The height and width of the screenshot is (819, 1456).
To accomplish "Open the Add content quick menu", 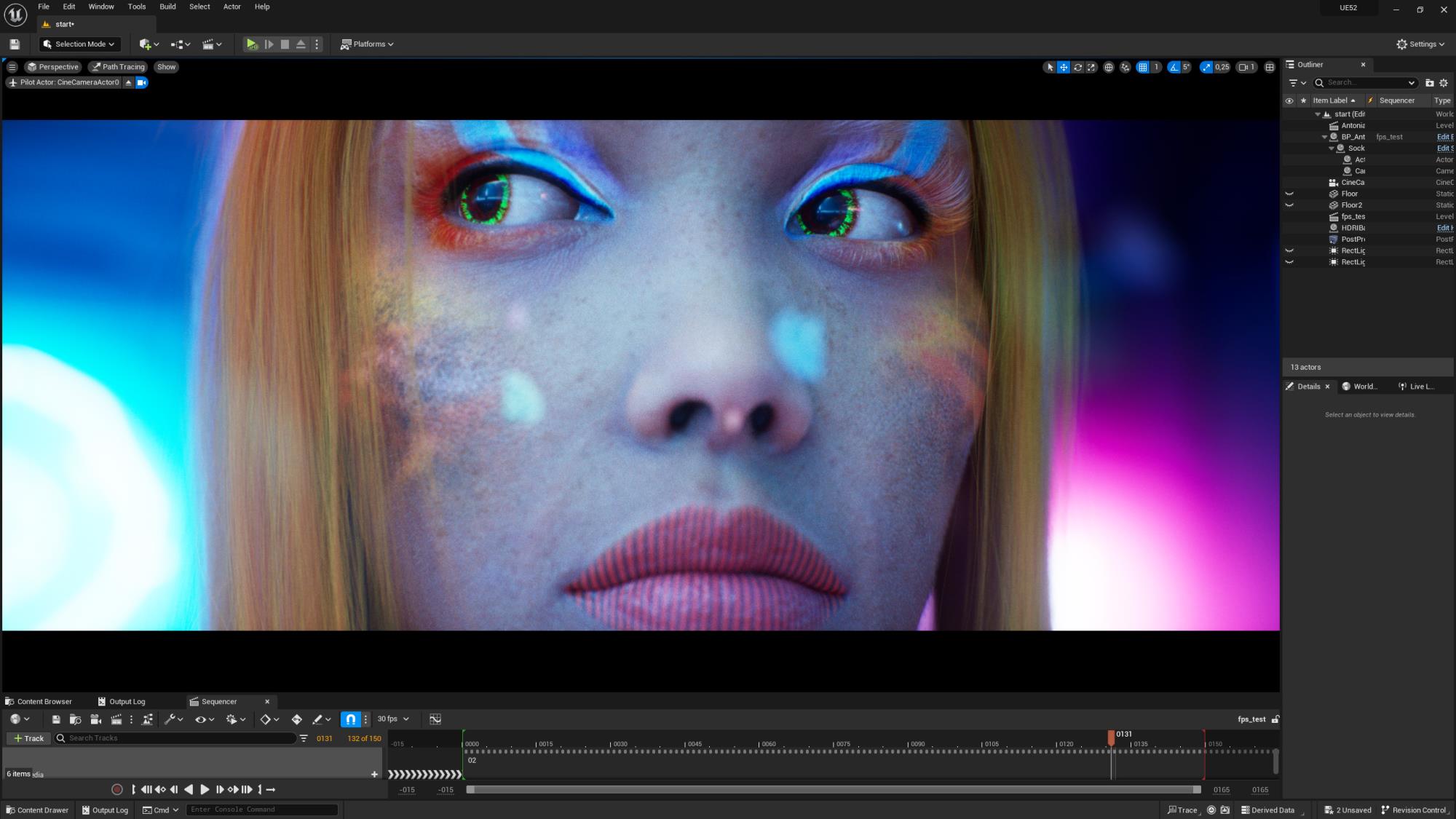I will tap(149, 44).
